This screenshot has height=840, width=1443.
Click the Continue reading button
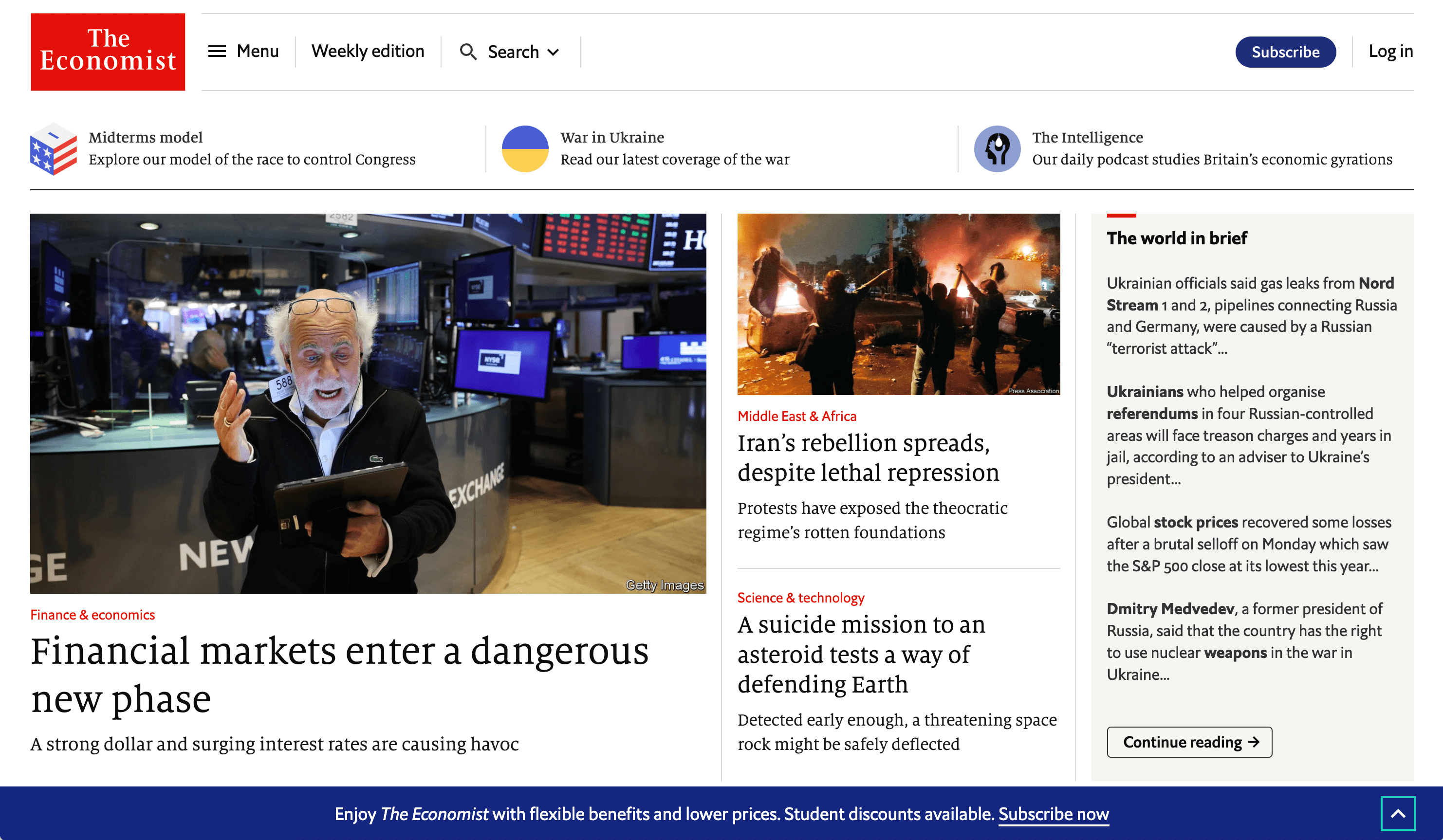1189,742
